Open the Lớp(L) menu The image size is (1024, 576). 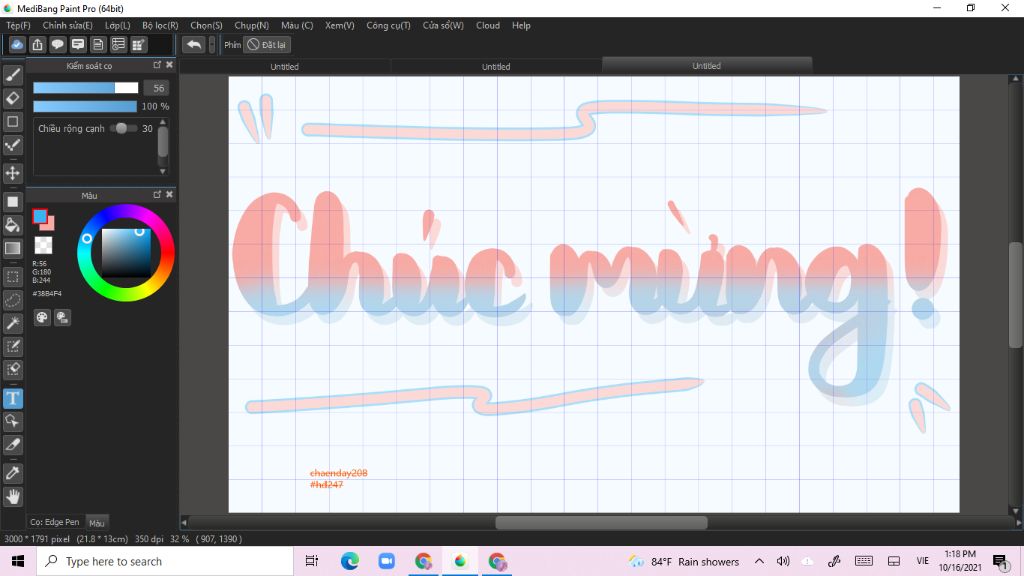(118, 25)
